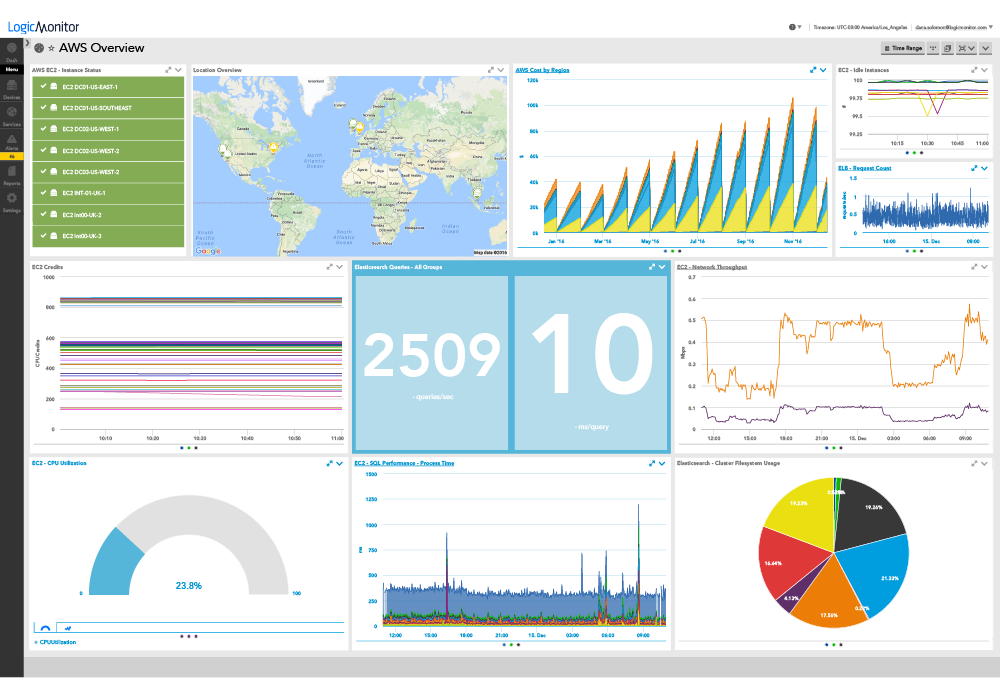Click the Menu tab in the sidebar
Image resolution: width=1000 pixels, height=678 pixels.
(11, 69)
